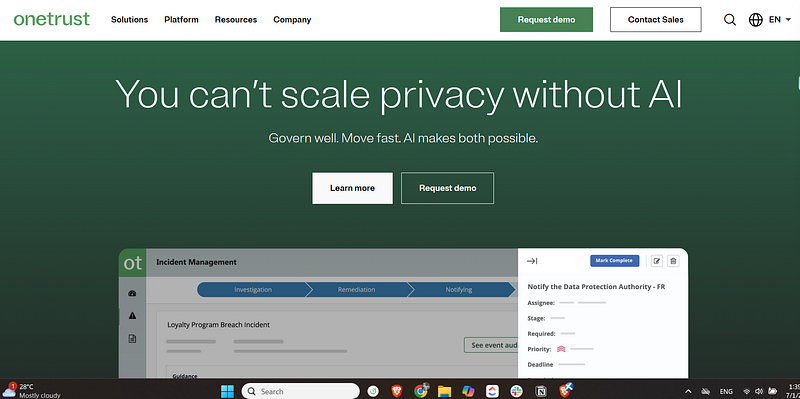Open Copilot from the taskbar
Viewport: 800px width, 399px height.
tap(468, 391)
